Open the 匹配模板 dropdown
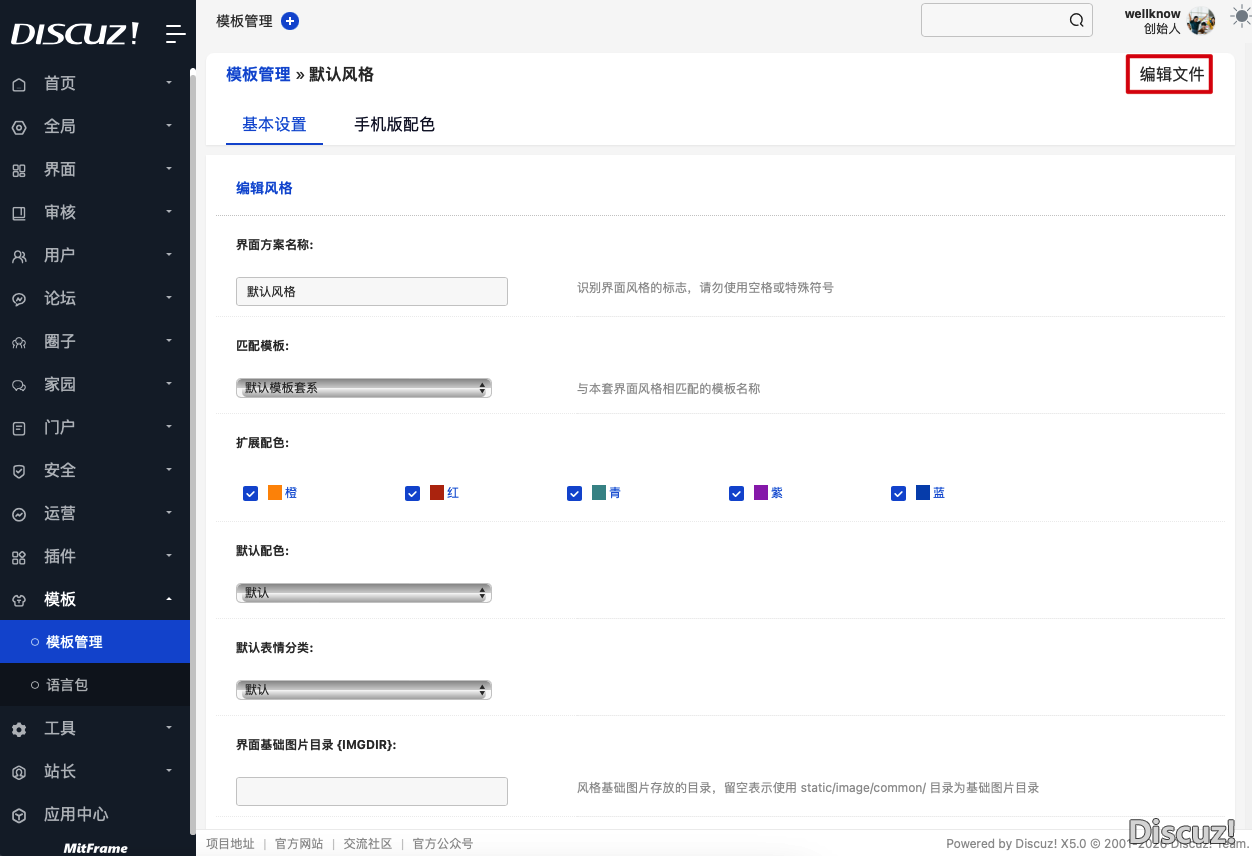This screenshot has height=856, width=1252. (x=364, y=388)
